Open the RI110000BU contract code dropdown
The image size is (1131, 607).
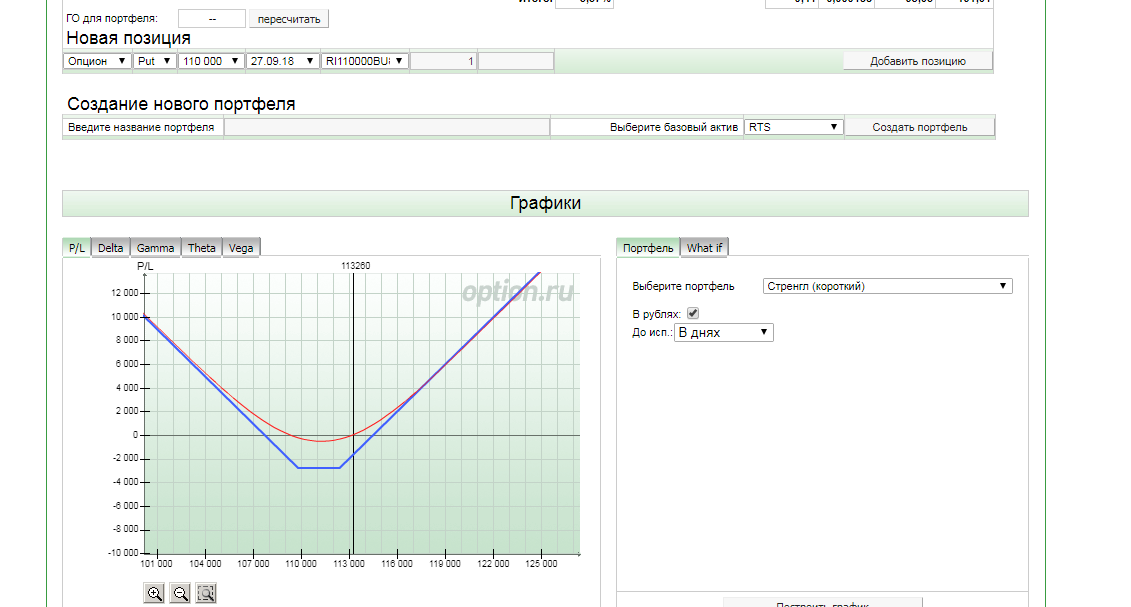[364, 61]
